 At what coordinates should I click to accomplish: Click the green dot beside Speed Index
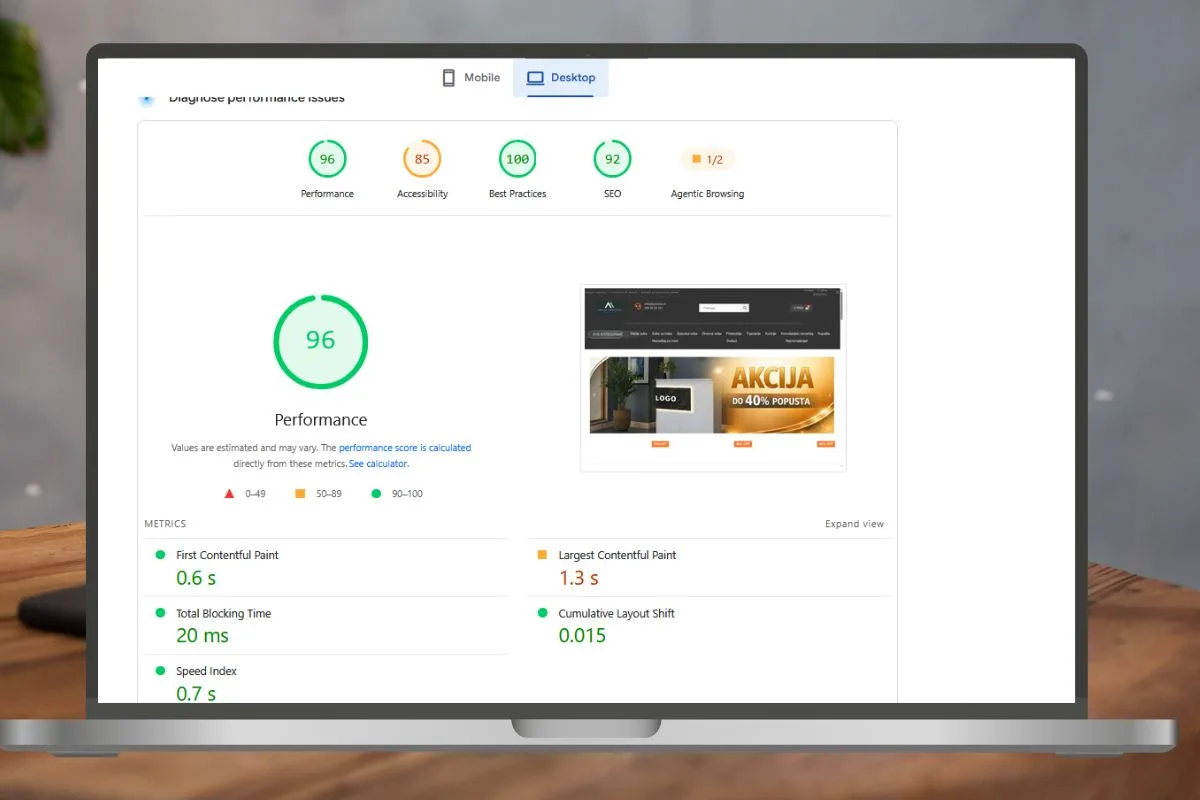click(160, 671)
